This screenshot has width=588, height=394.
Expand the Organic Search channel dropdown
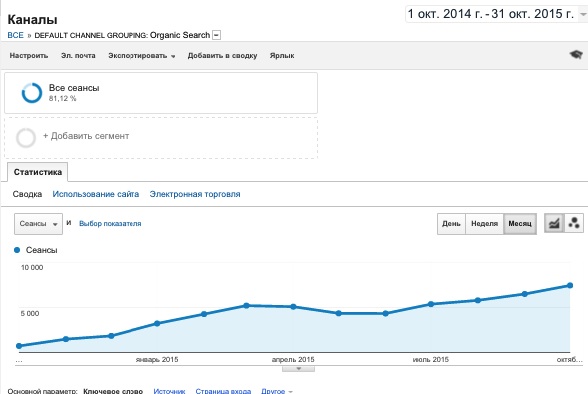pyautogui.click(x=216, y=35)
